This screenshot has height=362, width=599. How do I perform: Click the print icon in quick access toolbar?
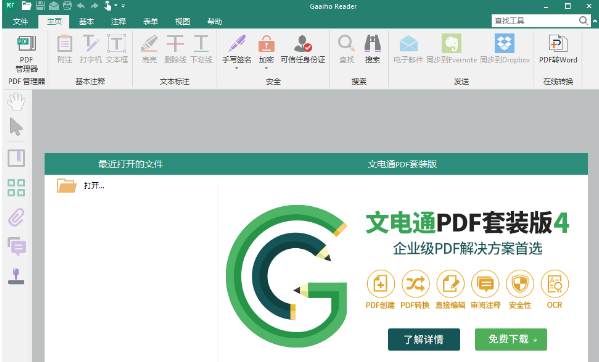pyautogui.click(x=67, y=6)
